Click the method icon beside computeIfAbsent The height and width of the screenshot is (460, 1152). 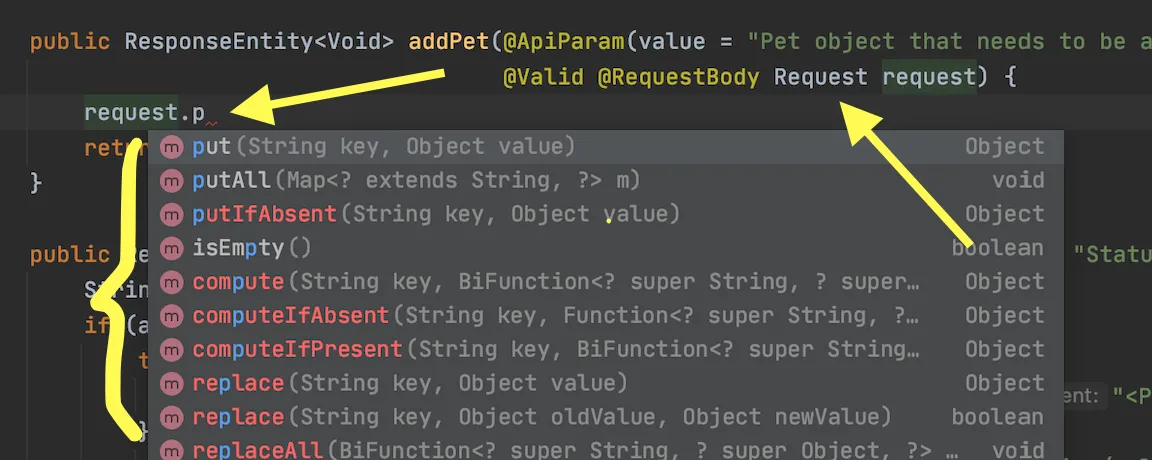pos(172,316)
